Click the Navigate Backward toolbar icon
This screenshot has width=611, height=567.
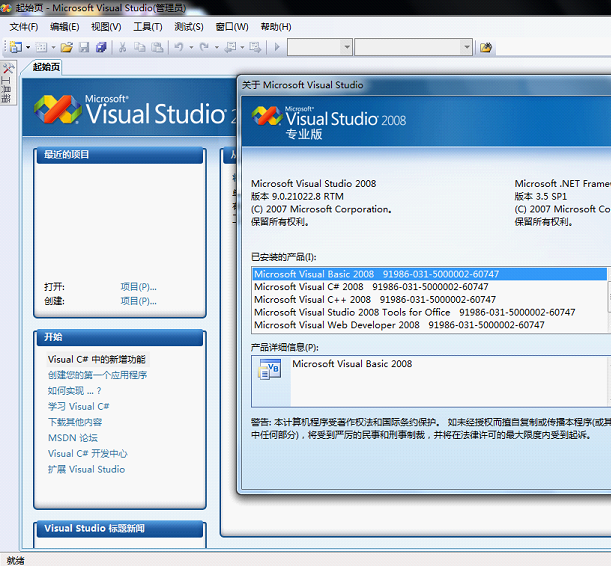click(231, 48)
